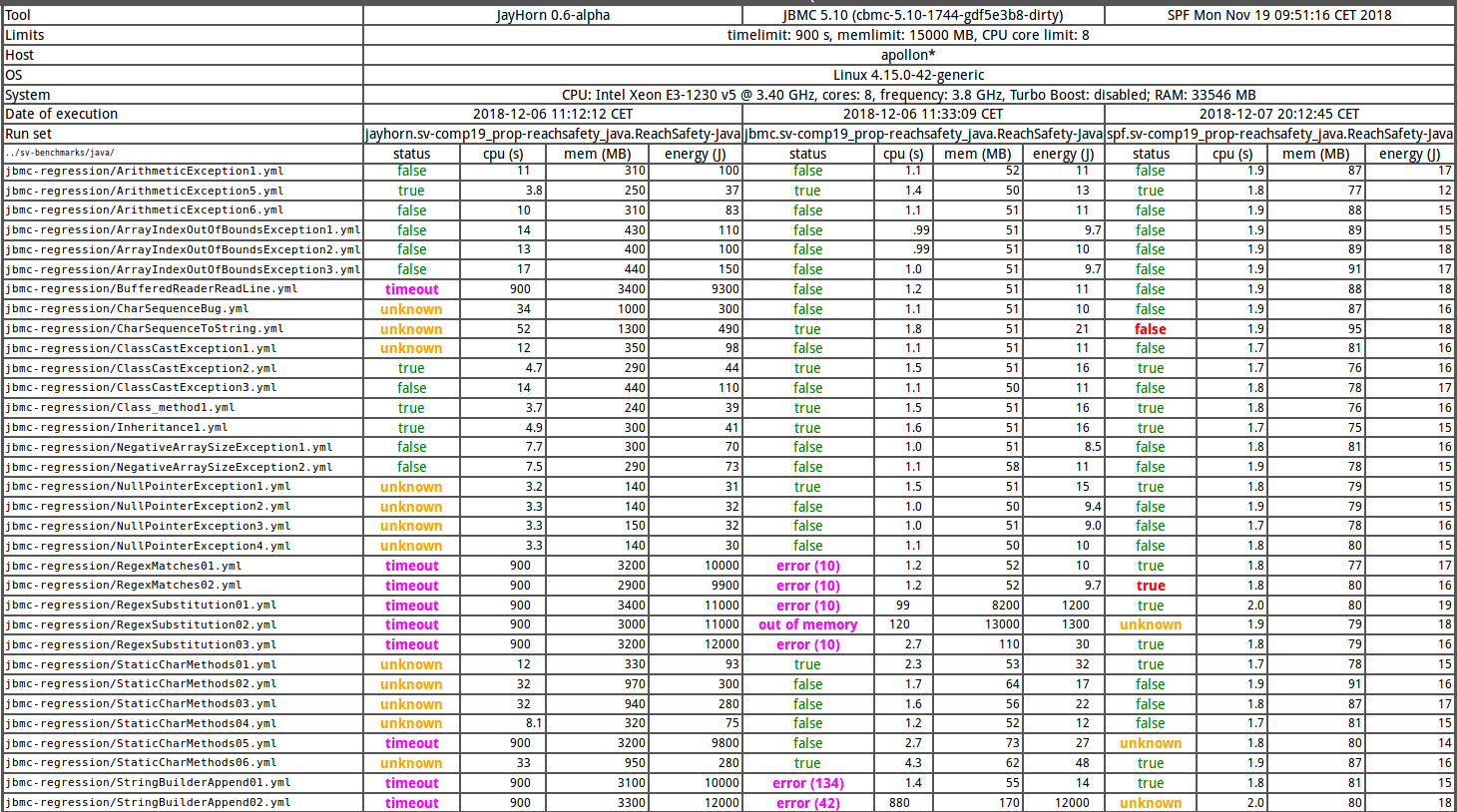Open the jbmc-regression/ArithmeticException1.yml task link
Viewport: 1457px width, 812px height.
145,171
